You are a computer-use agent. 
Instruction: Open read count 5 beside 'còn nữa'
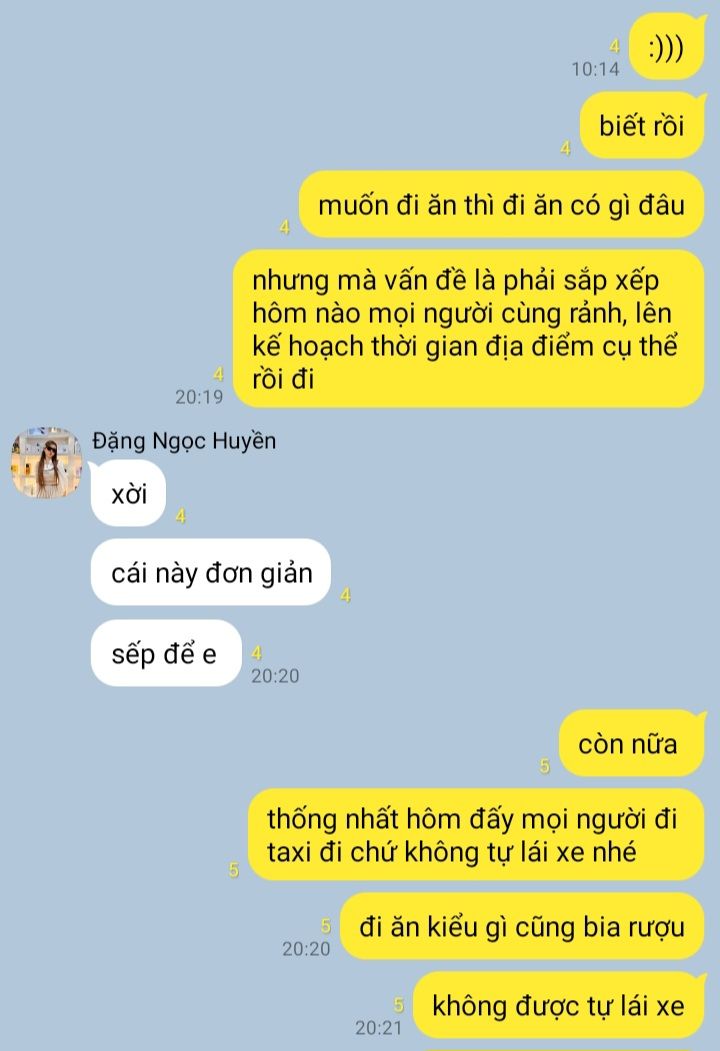click(544, 765)
